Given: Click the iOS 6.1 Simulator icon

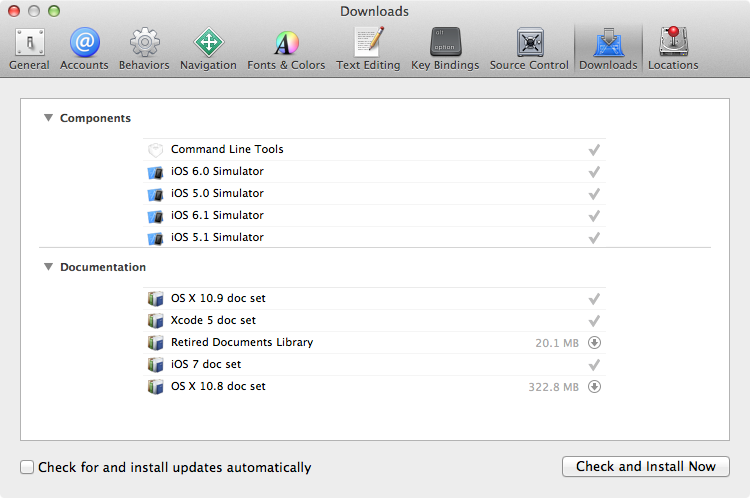Looking at the screenshot, I should (x=155, y=216).
